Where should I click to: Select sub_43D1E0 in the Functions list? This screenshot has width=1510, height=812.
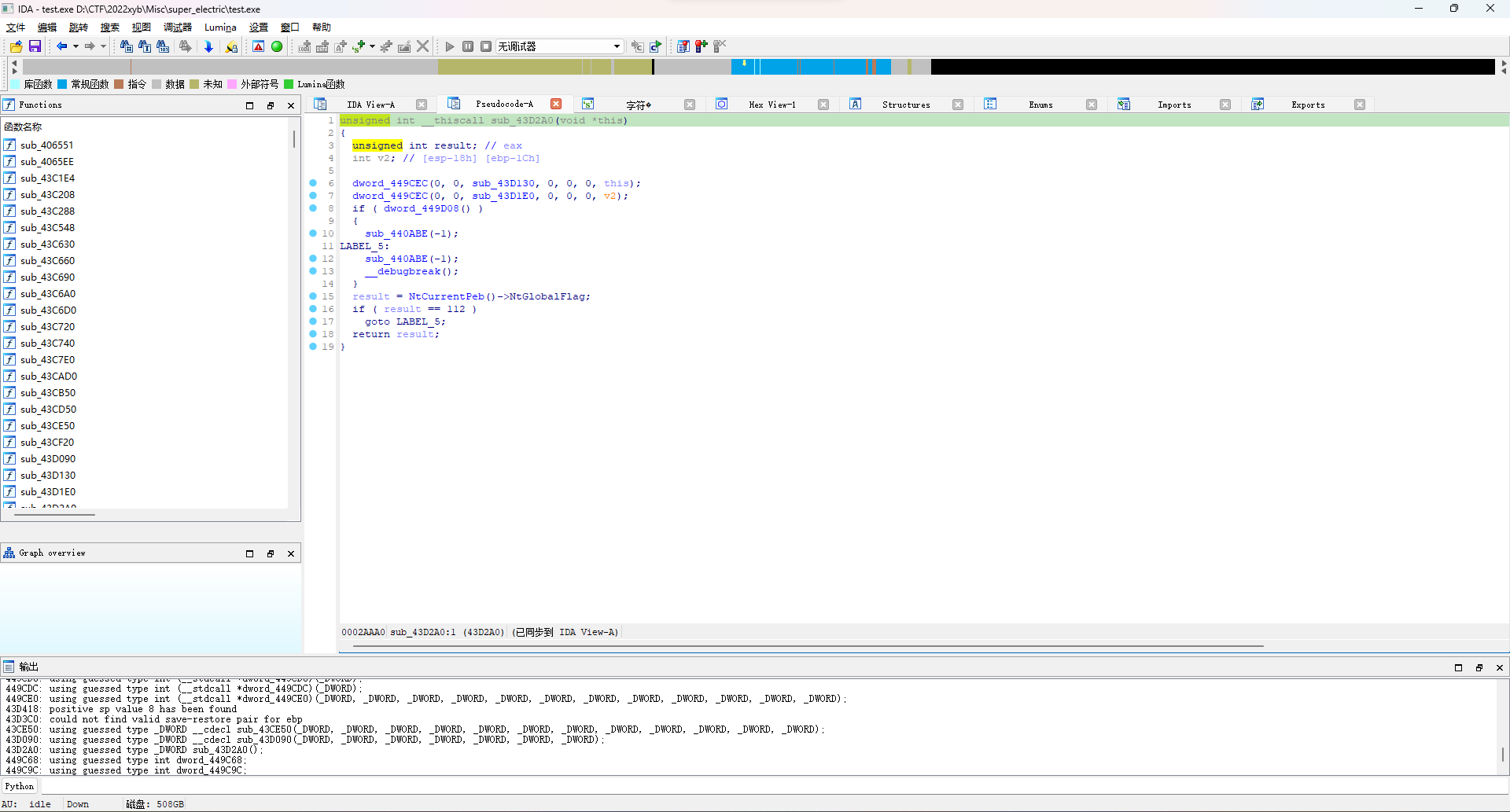tap(47, 491)
